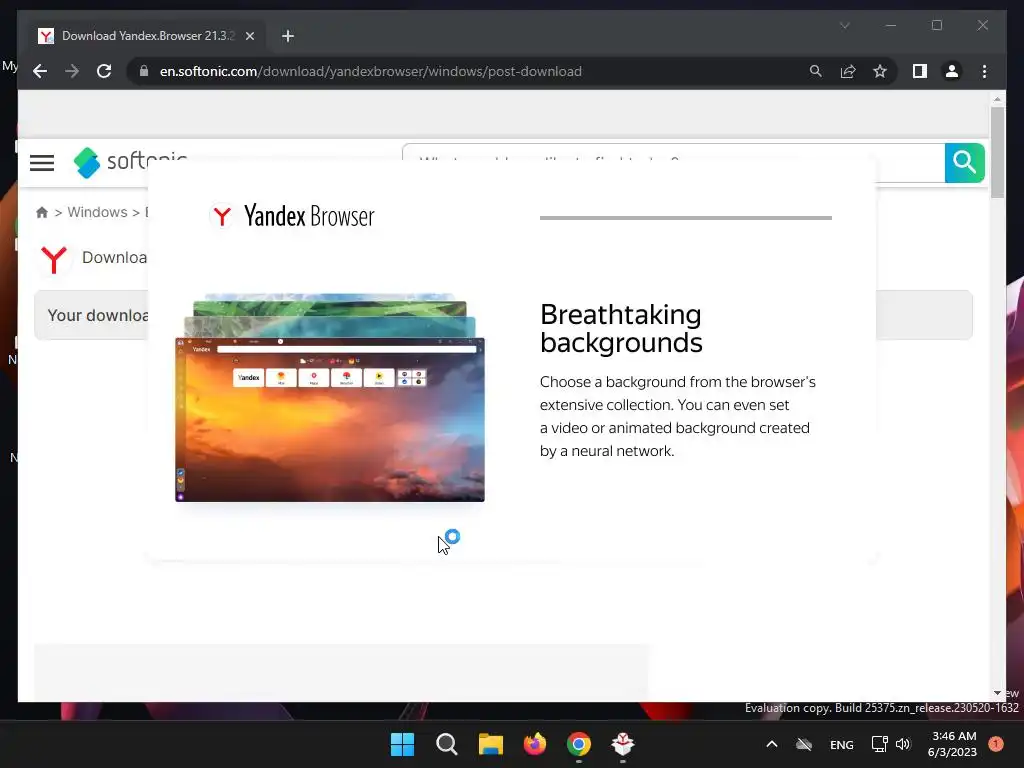1024x768 pixels.
Task: Go back to the previous page
Action: pos(40,71)
